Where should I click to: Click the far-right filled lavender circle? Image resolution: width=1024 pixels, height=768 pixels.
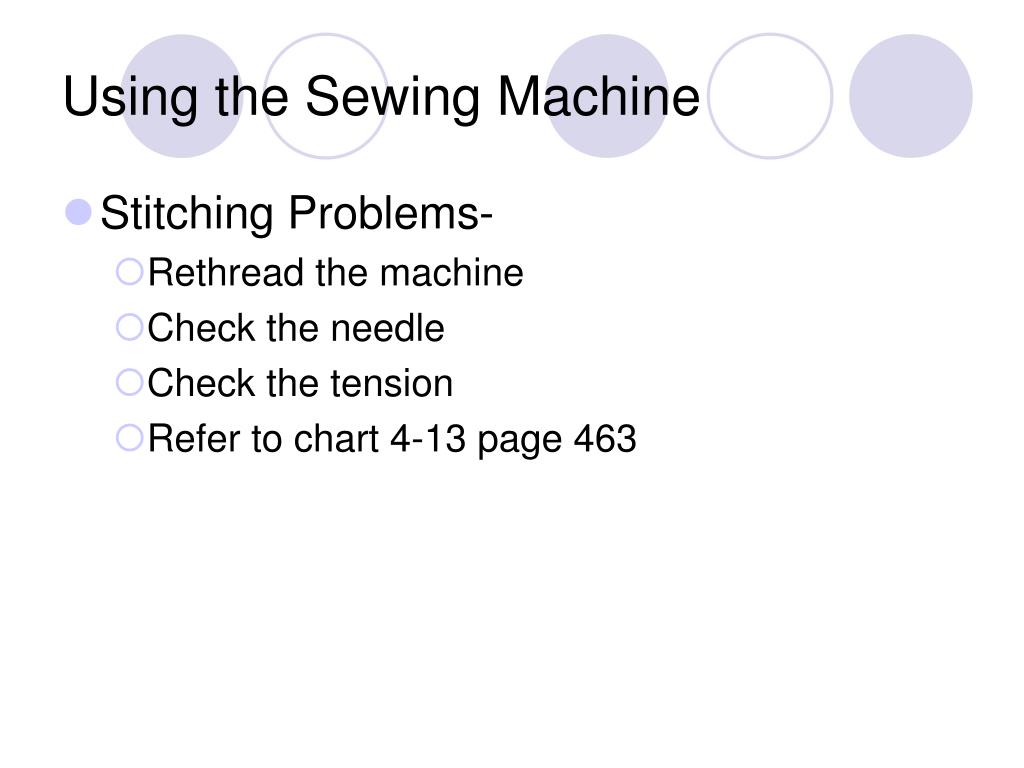pyautogui.click(x=911, y=96)
